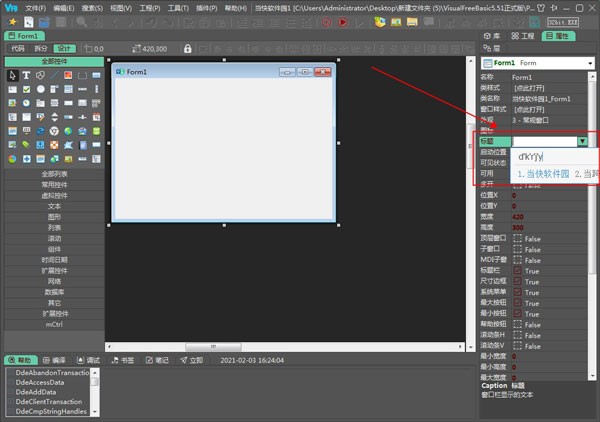The width and height of the screenshot is (600, 422).
Task: Click the red run button in toolbar
Action: coord(342,21)
